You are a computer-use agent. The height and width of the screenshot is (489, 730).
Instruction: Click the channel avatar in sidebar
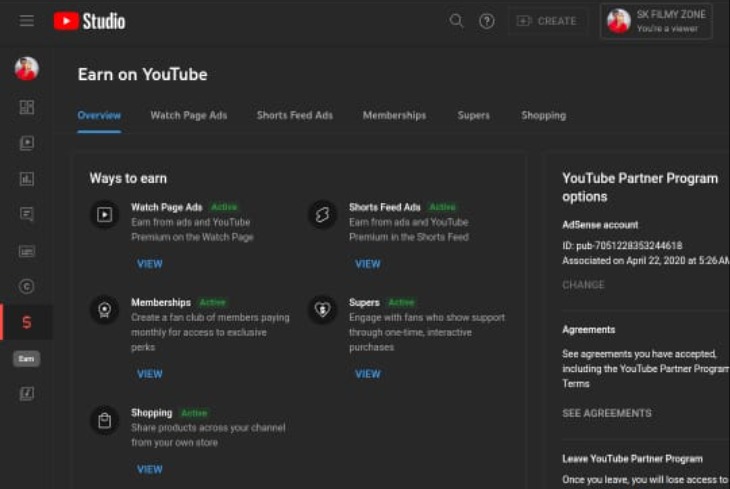point(27,69)
